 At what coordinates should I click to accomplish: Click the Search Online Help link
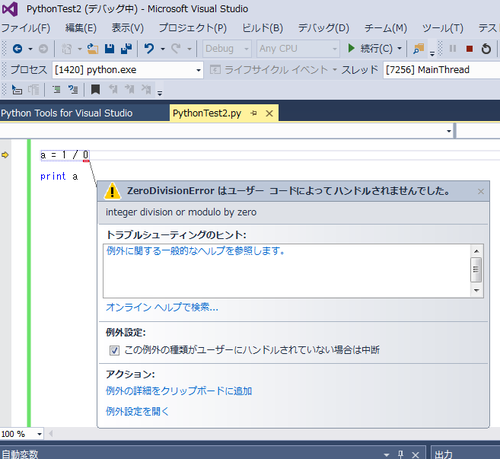[162, 307]
